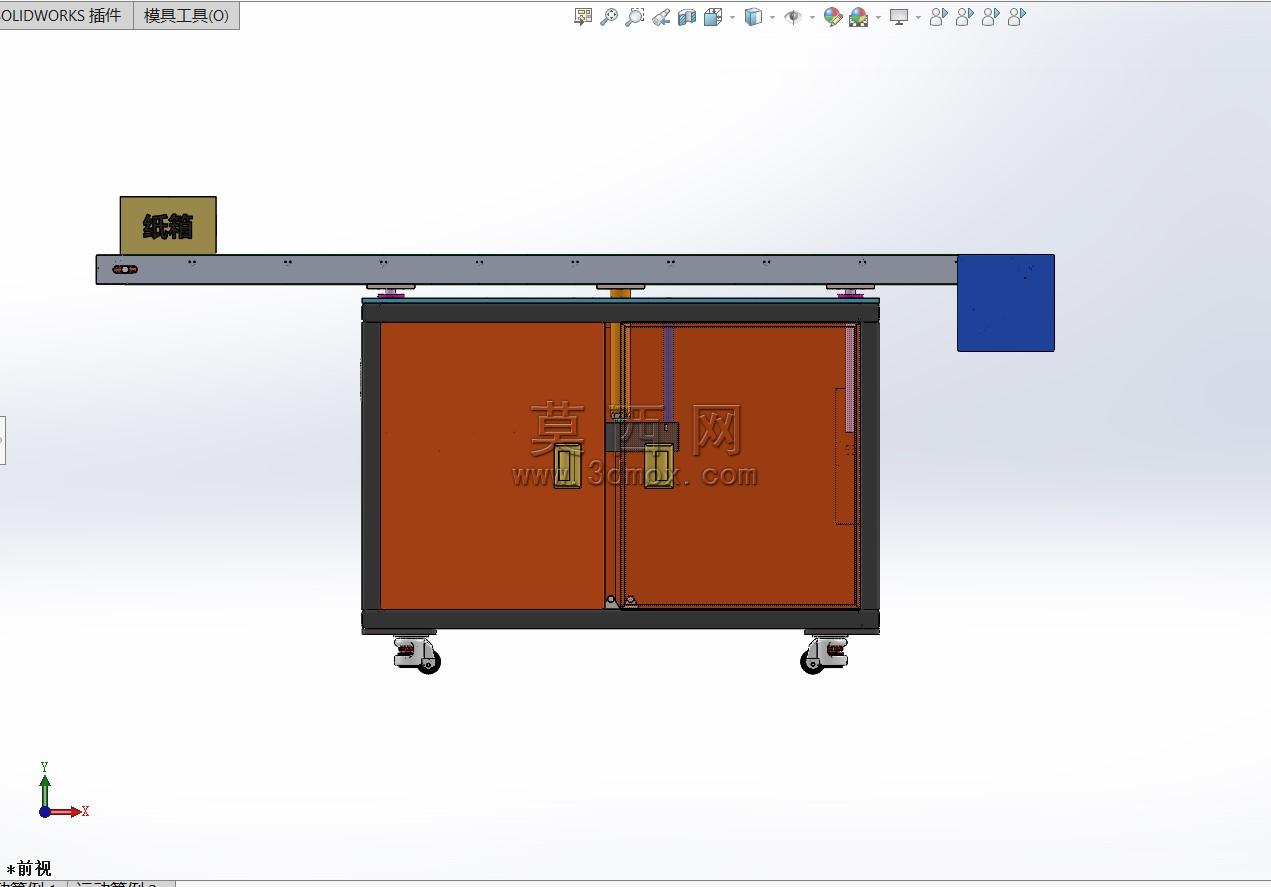Select the purple vertical bar inside cabinet

(669, 373)
